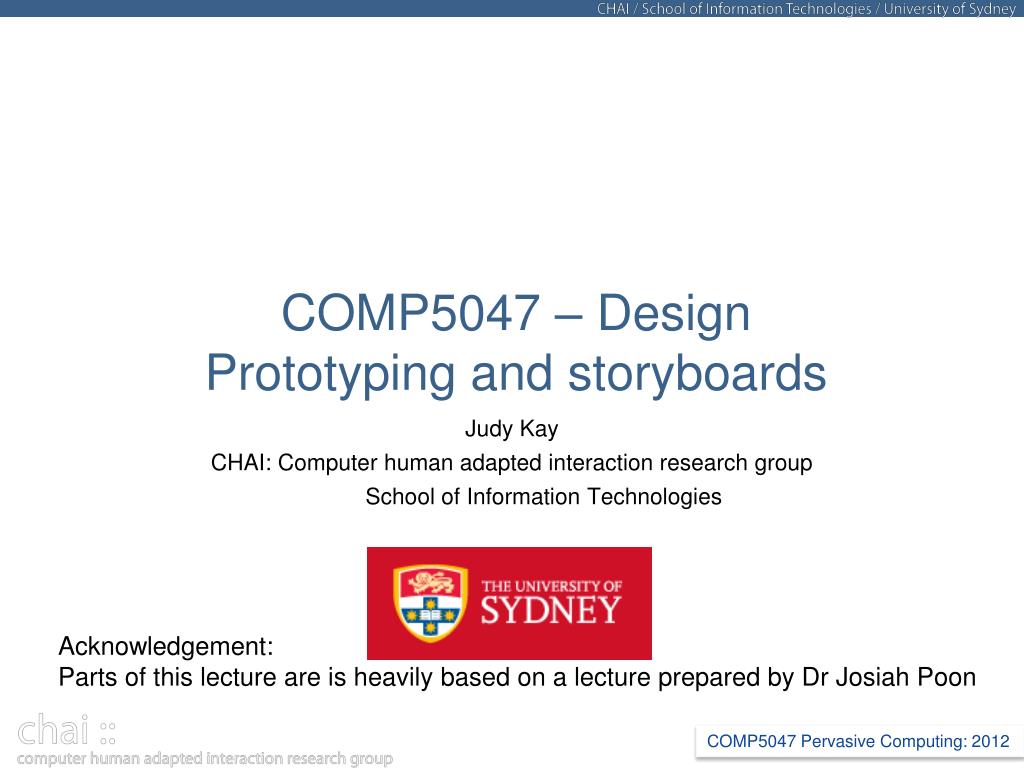The width and height of the screenshot is (1024, 768).
Task: Click the author name "Judy Kay"
Action: pyautogui.click(x=511, y=429)
